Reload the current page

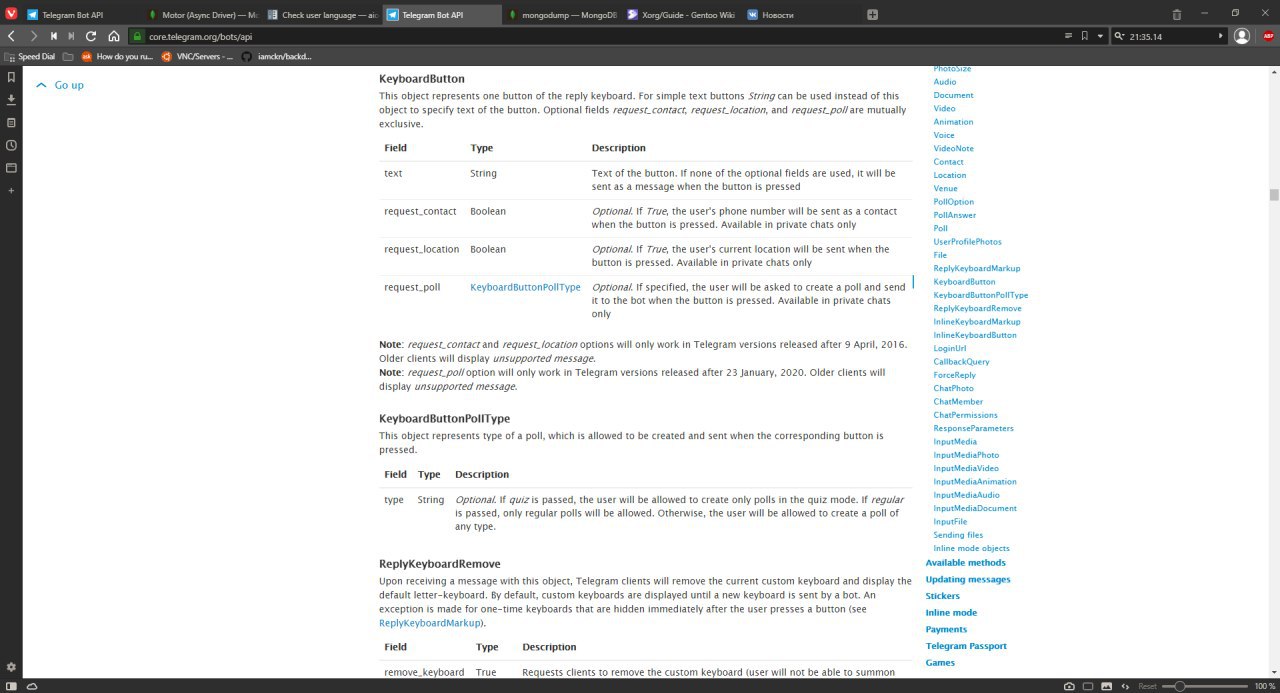91,36
